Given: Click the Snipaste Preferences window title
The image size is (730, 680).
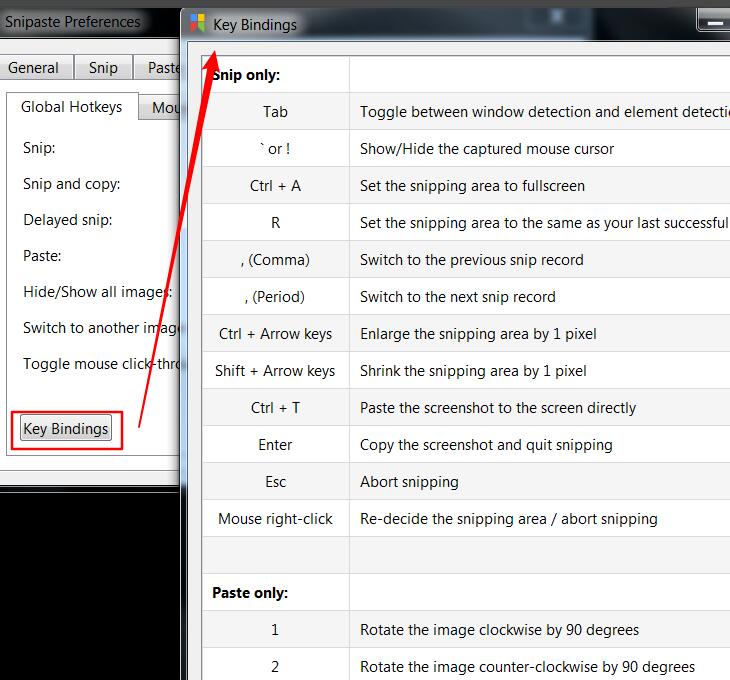Looking at the screenshot, I should coord(73,21).
